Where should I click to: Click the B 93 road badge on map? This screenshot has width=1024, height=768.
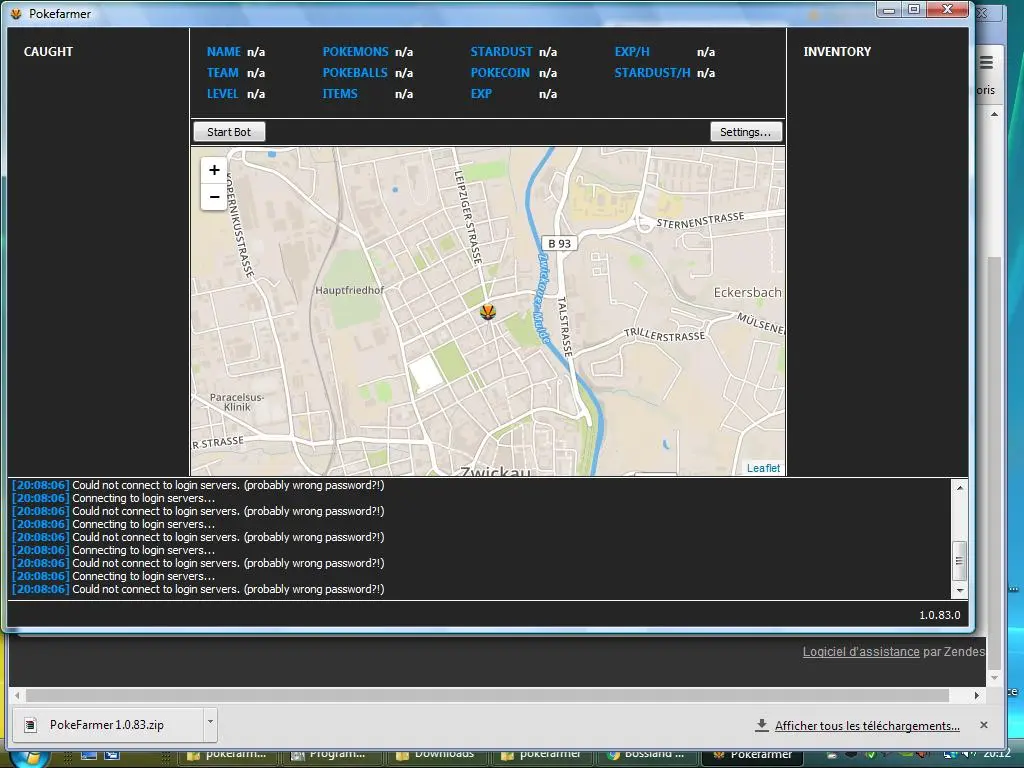pos(559,244)
